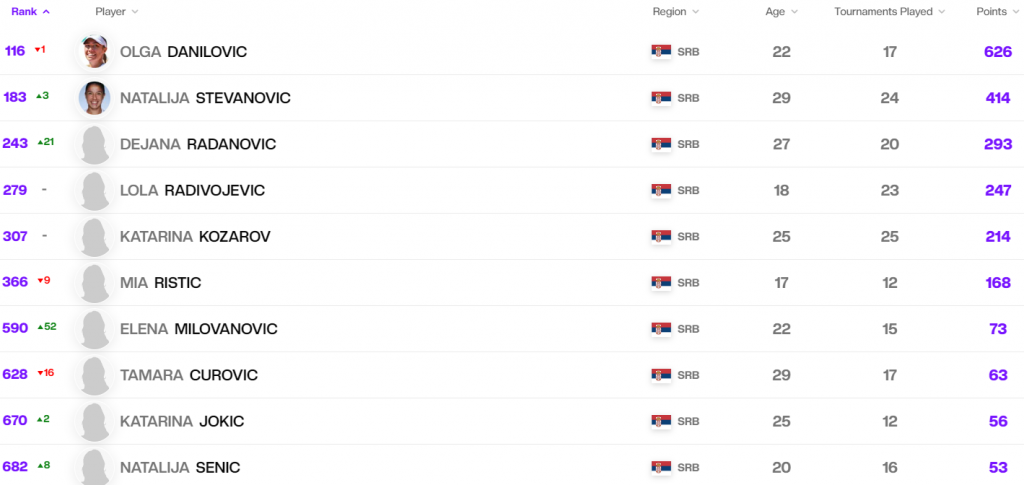The width and height of the screenshot is (1024, 485).
Task: Click Serbian flag icon in Kozarov row
Action: (x=660, y=237)
